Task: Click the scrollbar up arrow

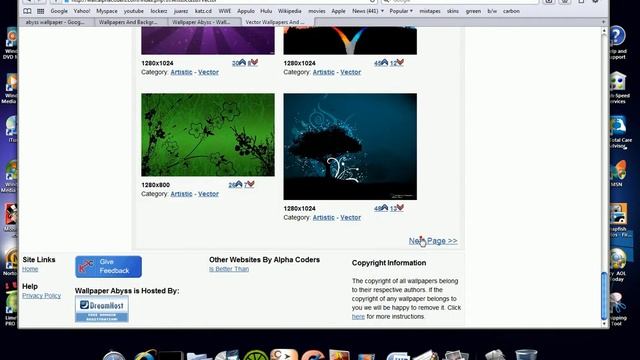Action: coord(604,31)
